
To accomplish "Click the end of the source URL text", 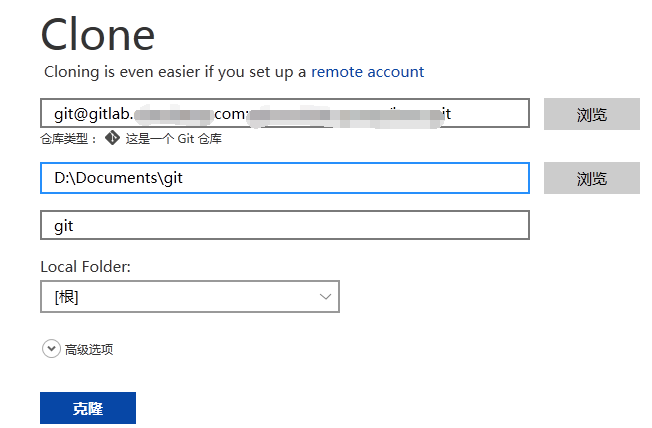I will click(452, 113).
